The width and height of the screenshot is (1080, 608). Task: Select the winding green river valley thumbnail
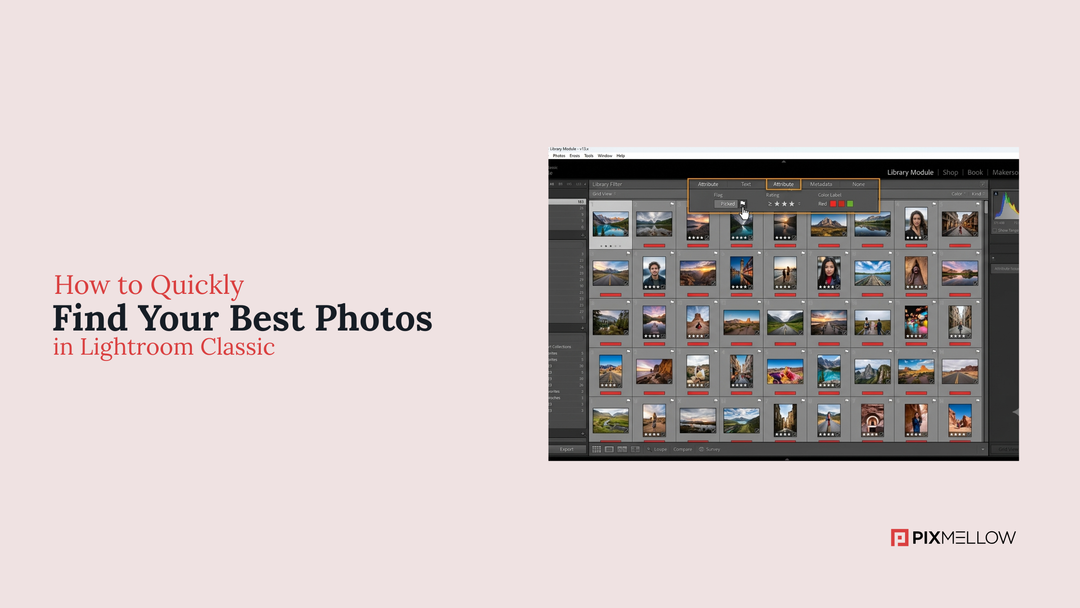[610, 420]
